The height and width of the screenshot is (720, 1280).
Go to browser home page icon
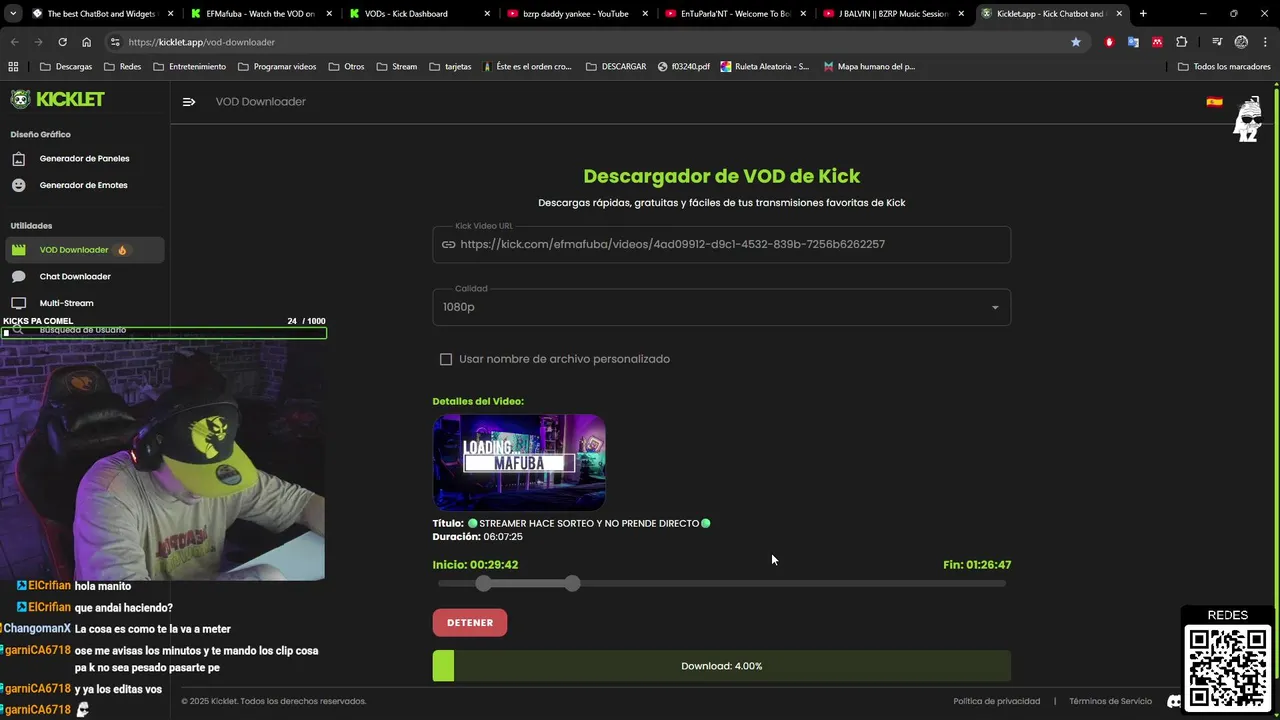pos(86,42)
